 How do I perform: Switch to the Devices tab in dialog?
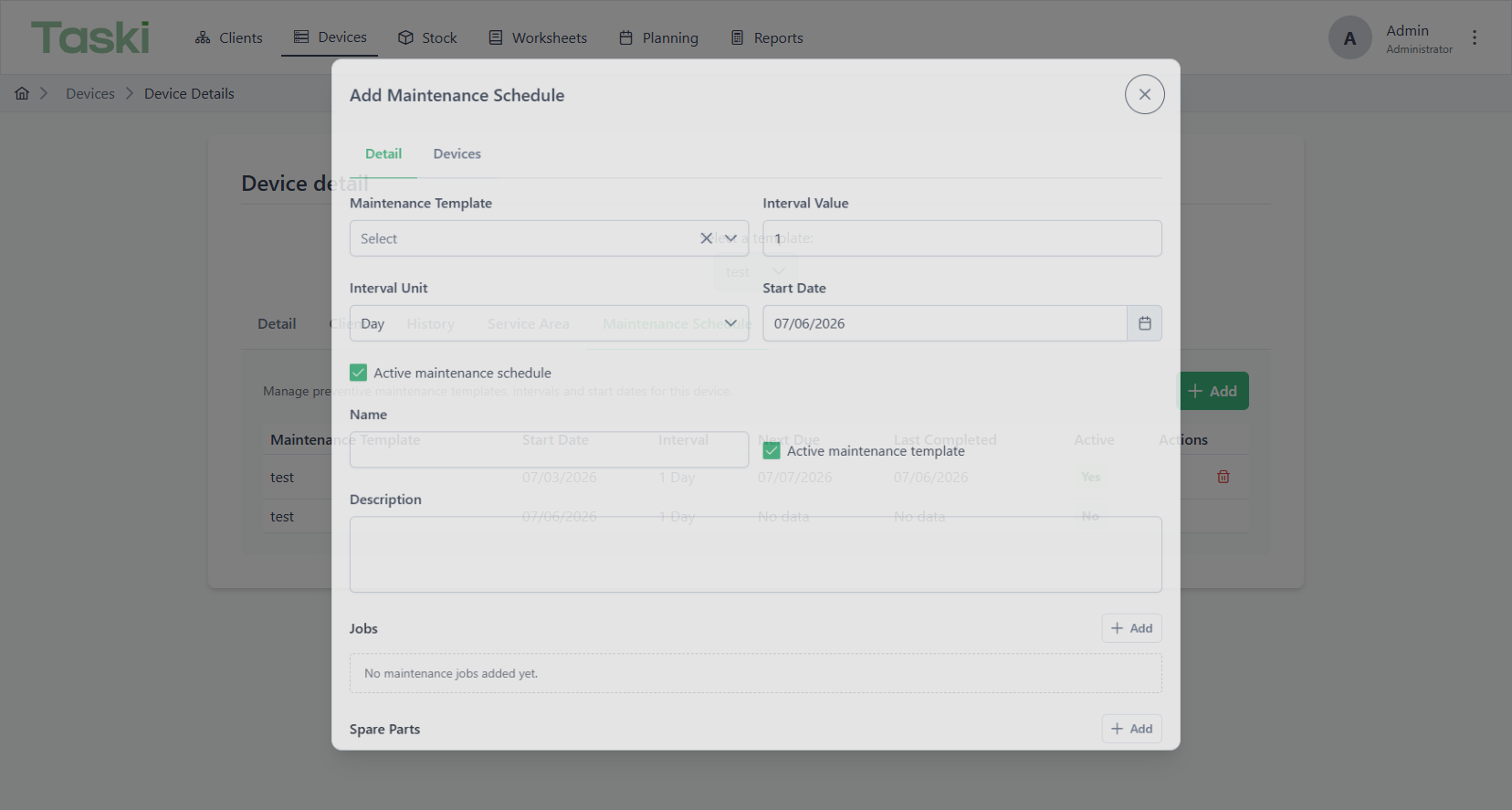457,153
